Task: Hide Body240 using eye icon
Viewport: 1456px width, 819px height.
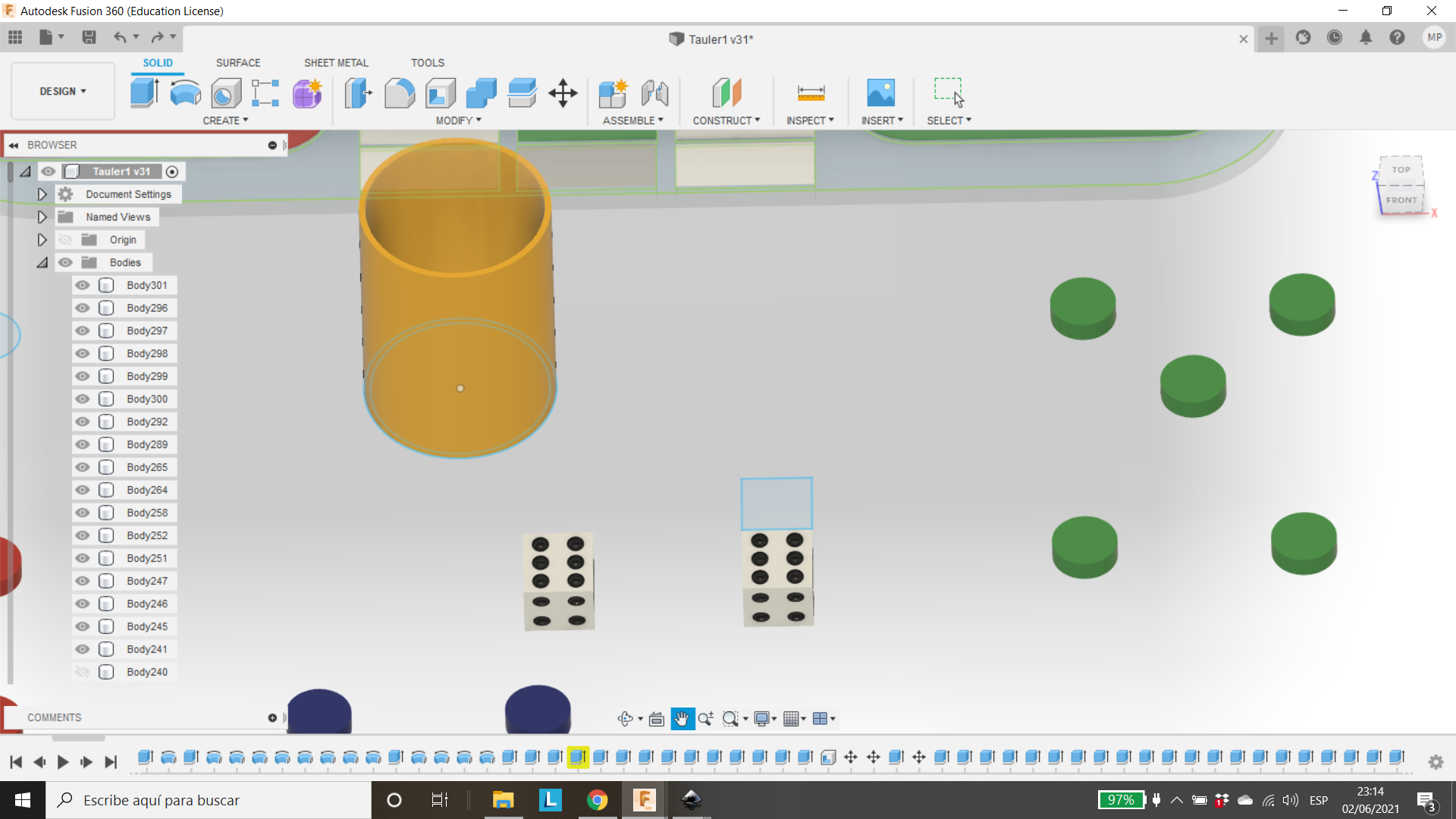Action: coord(82,671)
